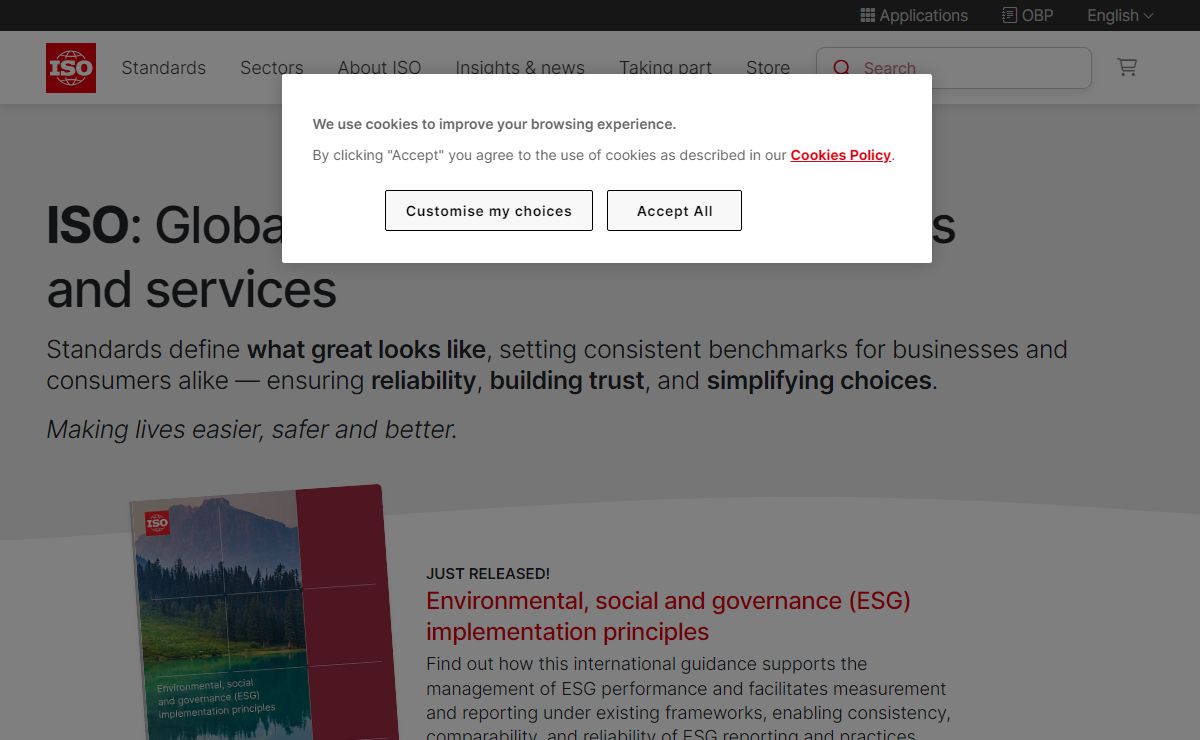Expand the English language dropdown
The height and width of the screenshot is (740, 1200).
click(x=1120, y=15)
